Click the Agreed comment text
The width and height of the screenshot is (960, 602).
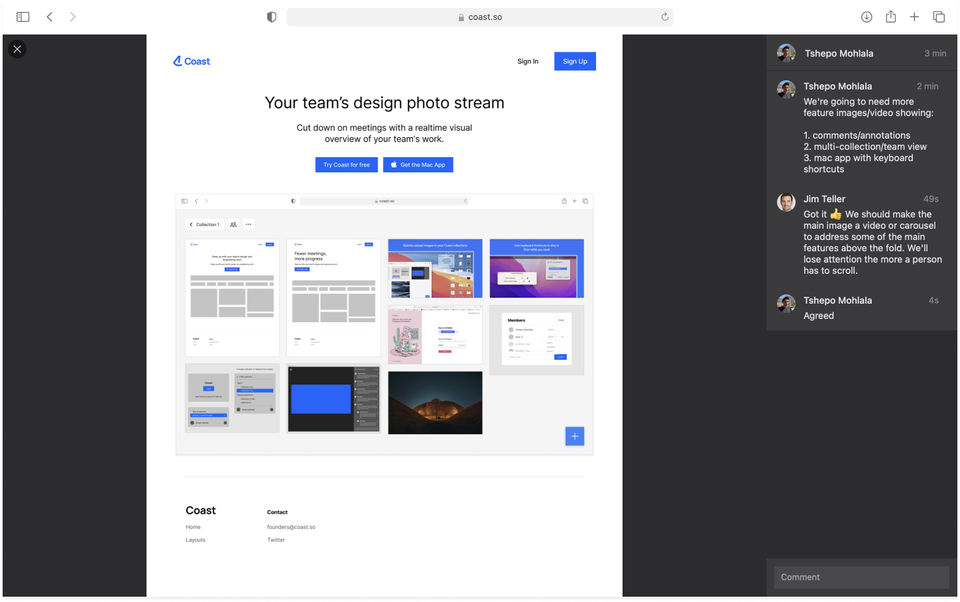pyautogui.click(x=819, y=316)
